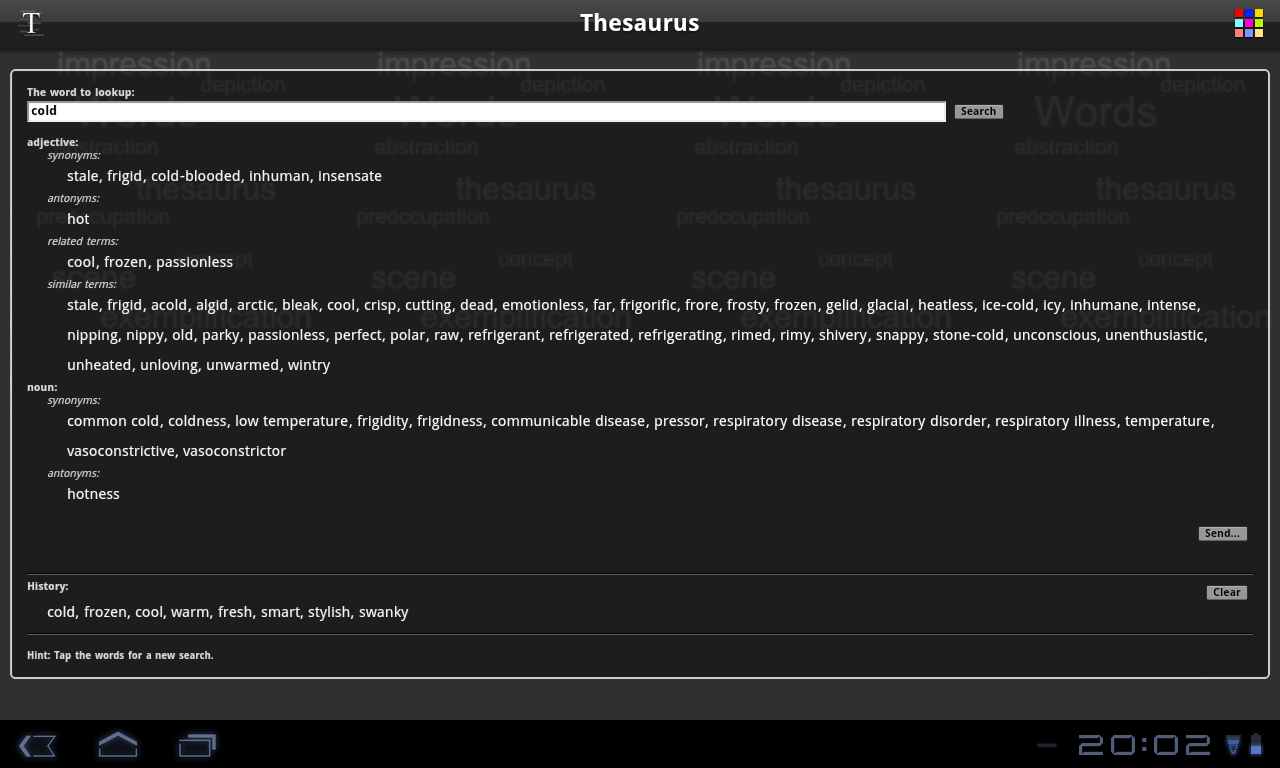The width and height of the screenshot is (1280, 768).
Task: Select similar term 'emotionless'
Action: click(543, 305)
